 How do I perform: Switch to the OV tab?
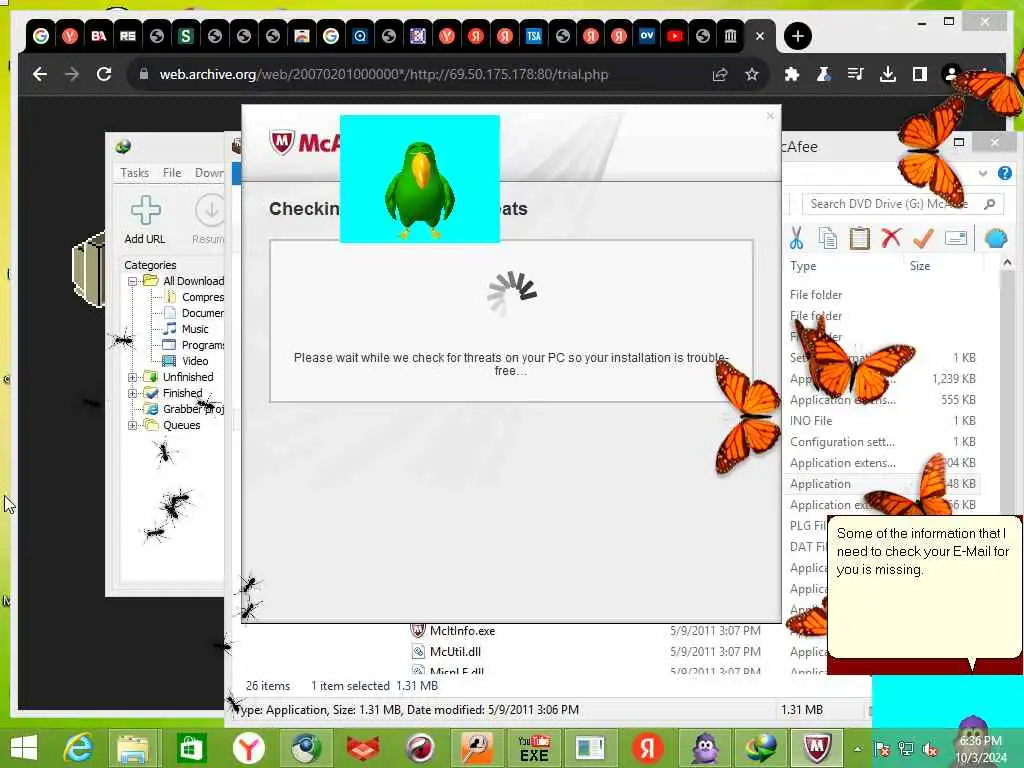(x=647, y=36)
